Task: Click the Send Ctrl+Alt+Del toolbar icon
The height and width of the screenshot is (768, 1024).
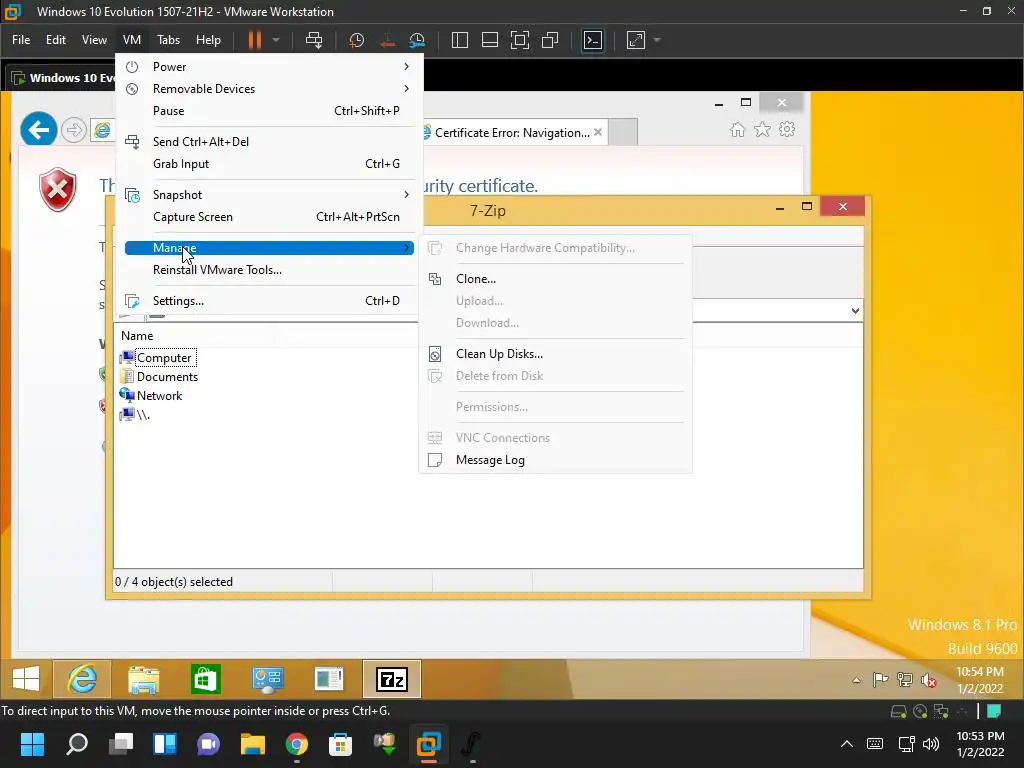Action: [x=314, y=40]
